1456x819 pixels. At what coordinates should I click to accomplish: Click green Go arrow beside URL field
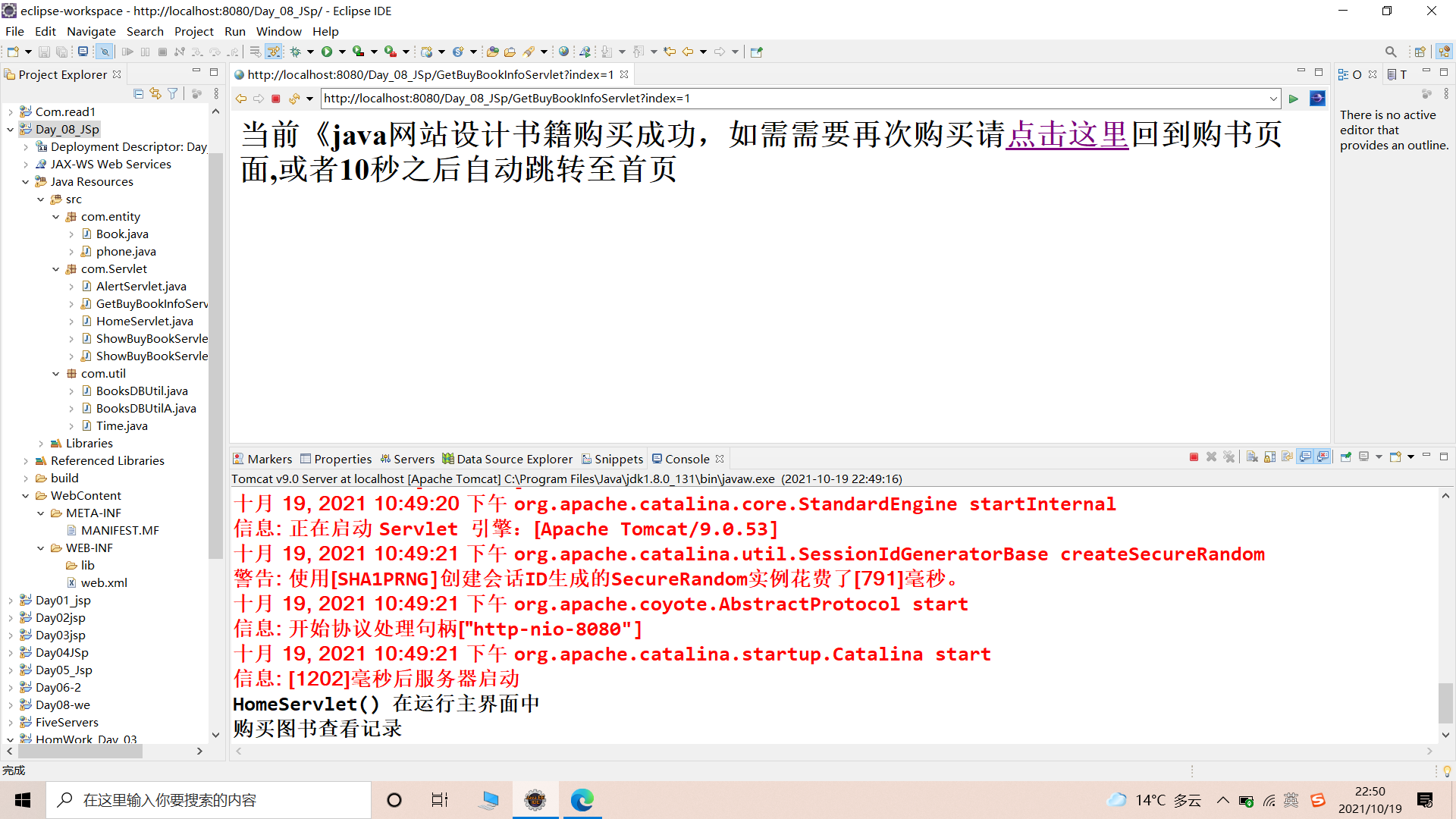click(1294, 99)
